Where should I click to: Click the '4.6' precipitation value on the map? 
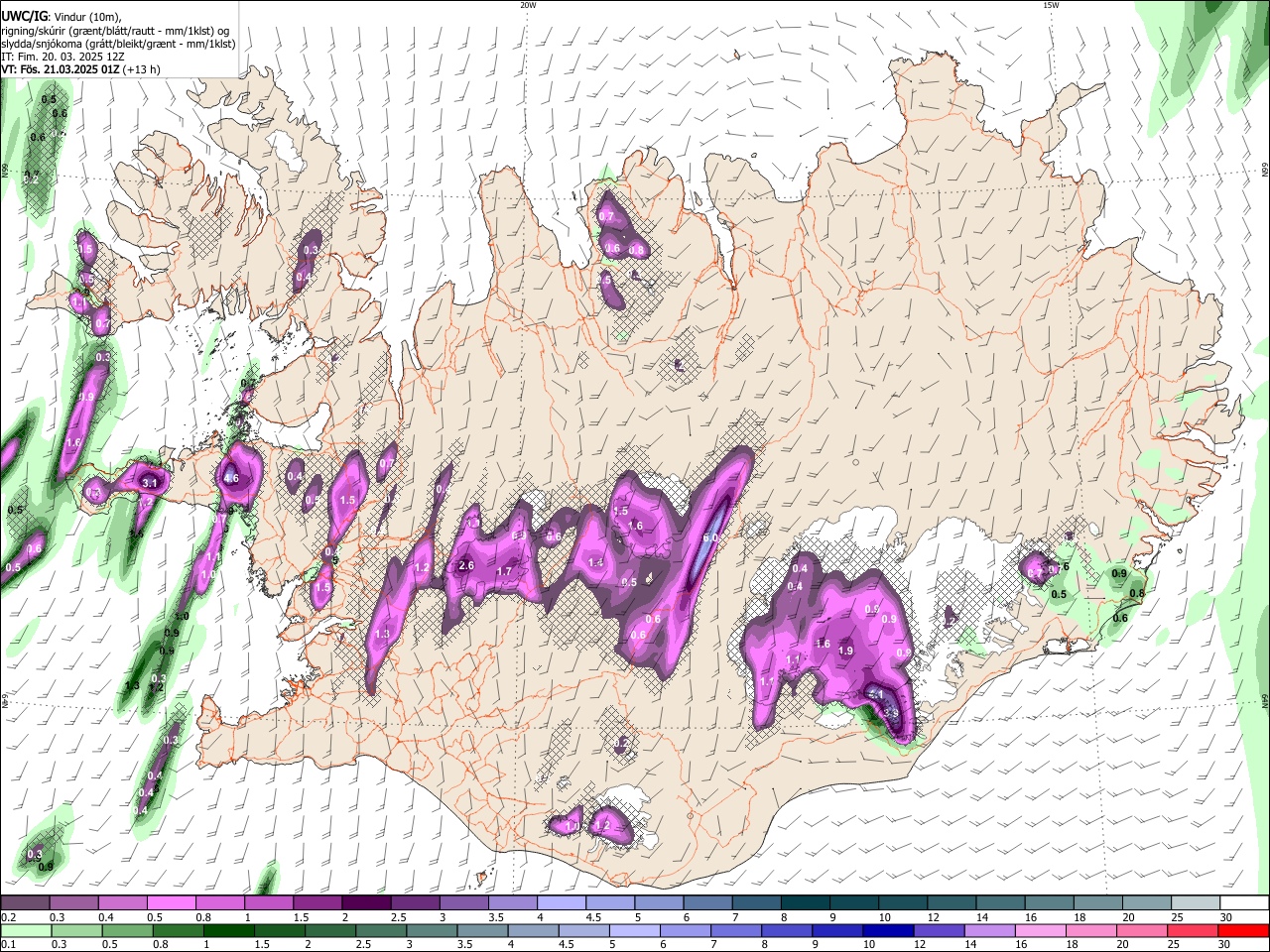(x=231, y=478)
